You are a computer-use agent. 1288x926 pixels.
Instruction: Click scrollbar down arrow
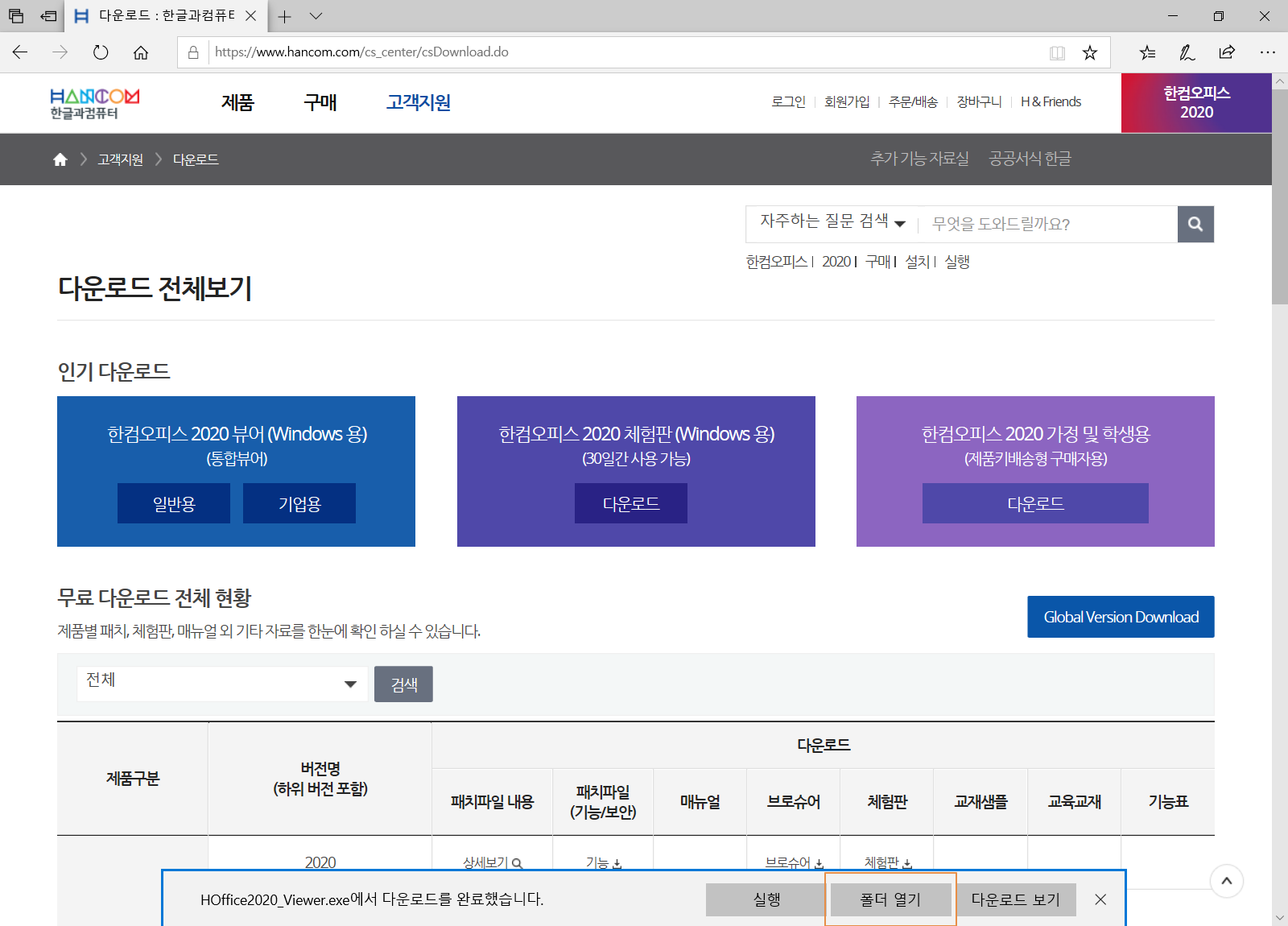pos(1280,918)
